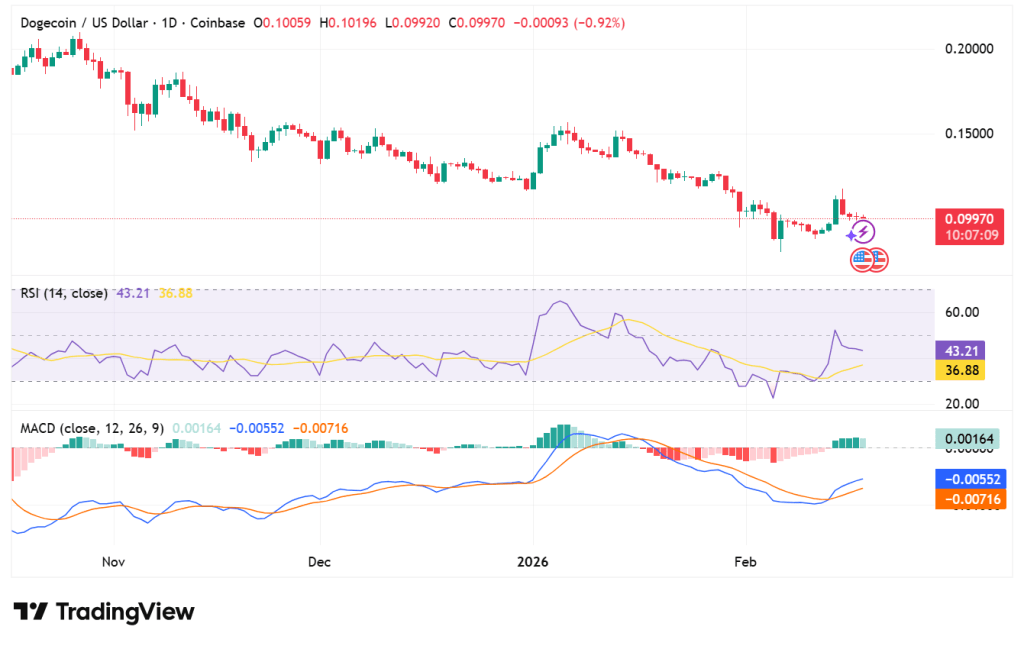Click the blue -0.00552 MACD line tag
The height and width of the screenshot is (646, 1024).
click(x=970, y=479)
